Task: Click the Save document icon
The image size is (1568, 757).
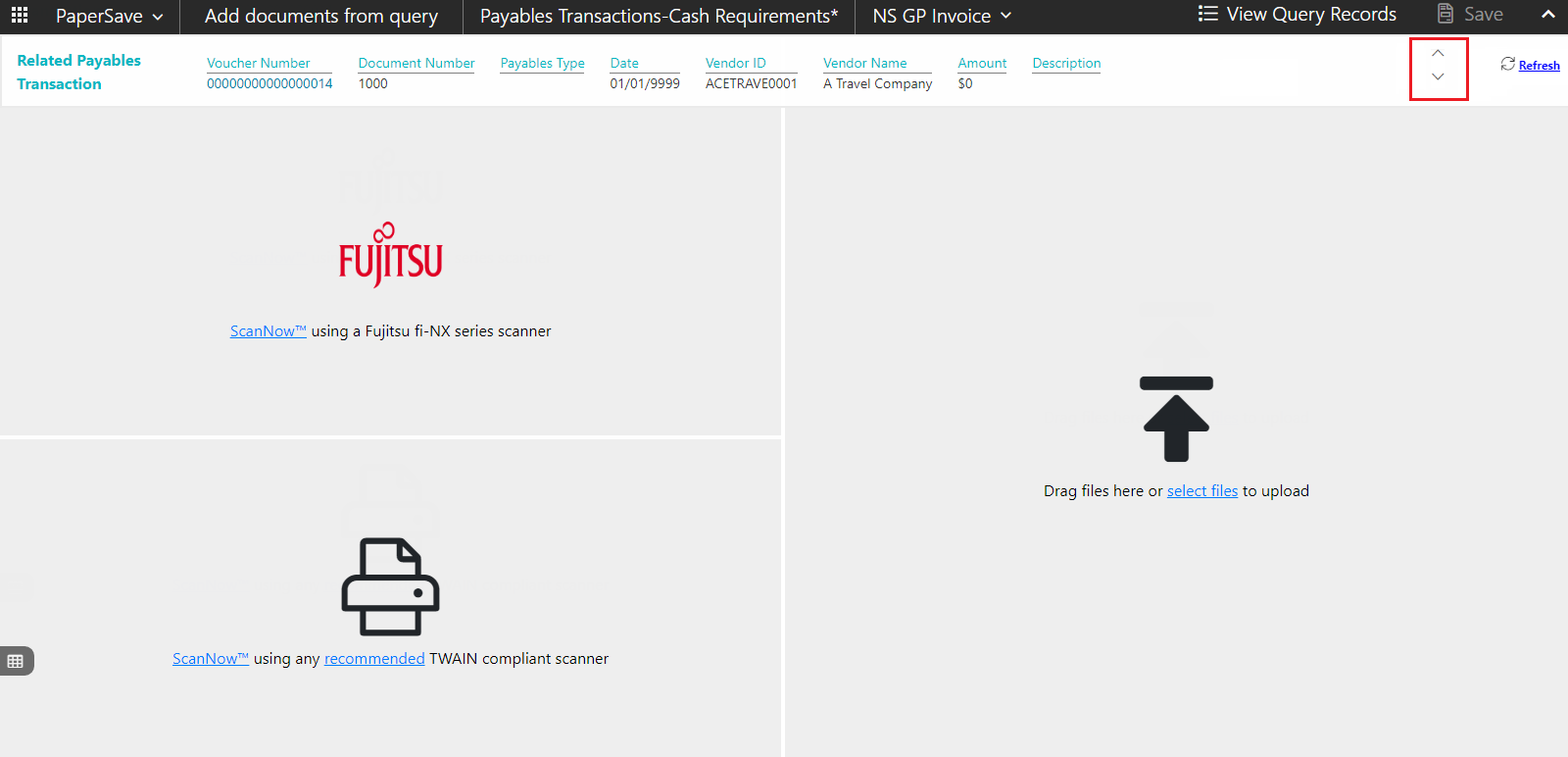Action: pos(1445,15)
